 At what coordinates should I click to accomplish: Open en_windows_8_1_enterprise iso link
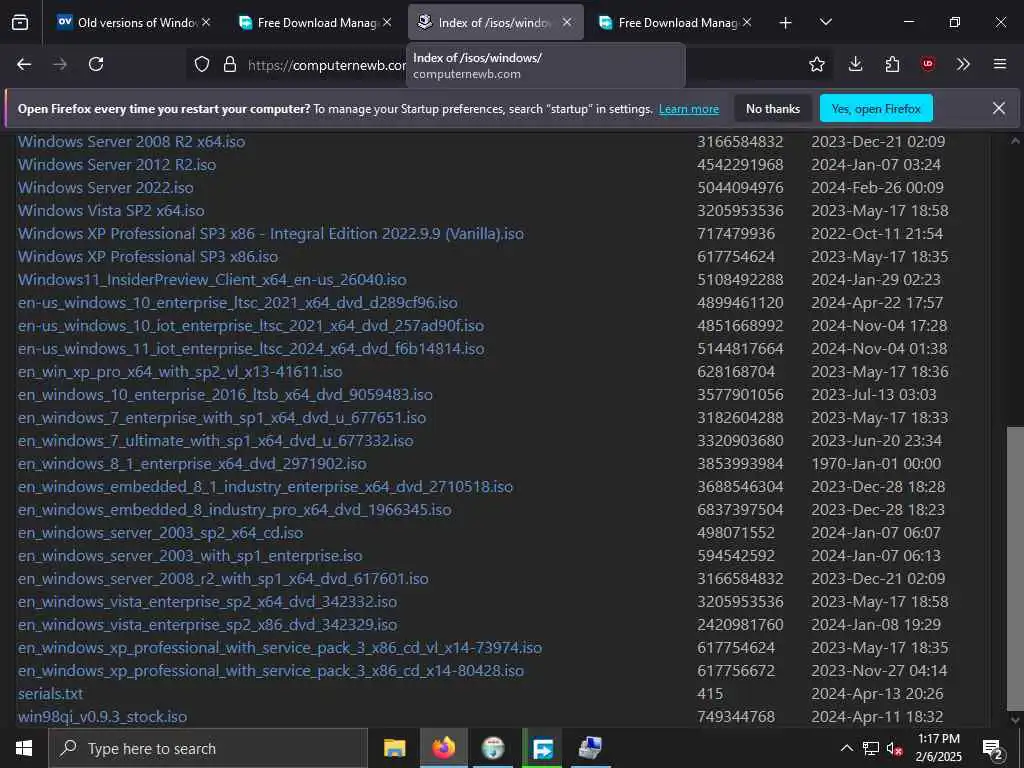tap(192, 464)
